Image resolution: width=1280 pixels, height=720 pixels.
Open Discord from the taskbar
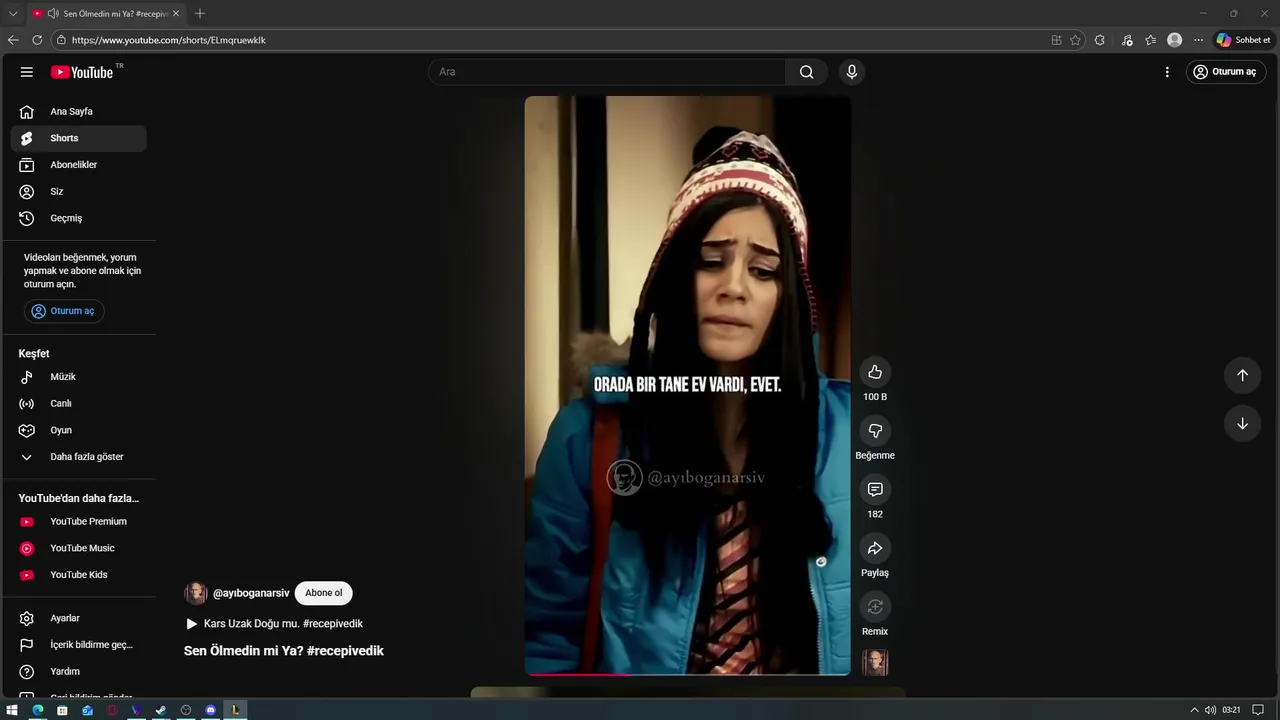tap(210, 710)
